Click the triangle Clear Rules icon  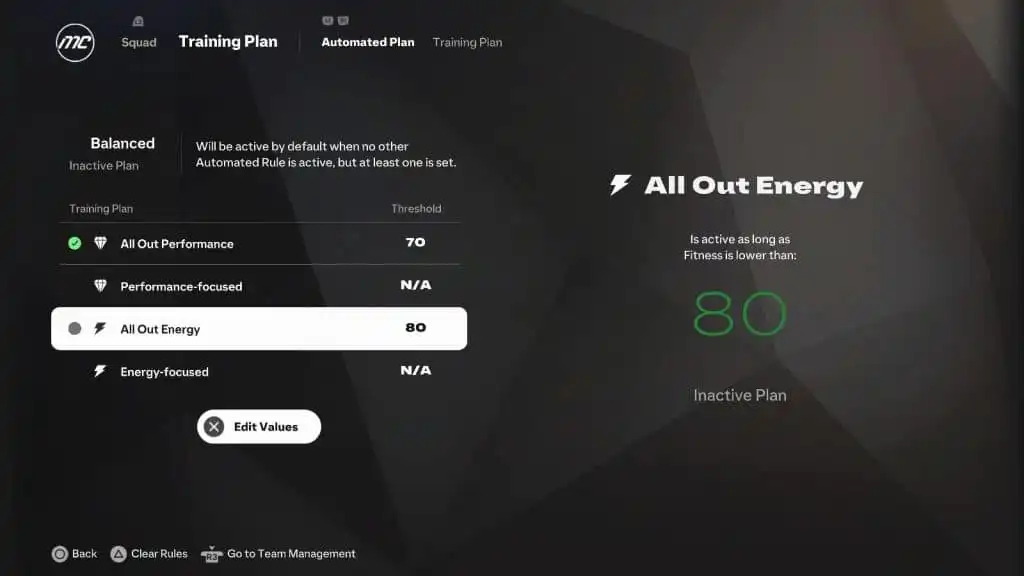pos(118,554)
